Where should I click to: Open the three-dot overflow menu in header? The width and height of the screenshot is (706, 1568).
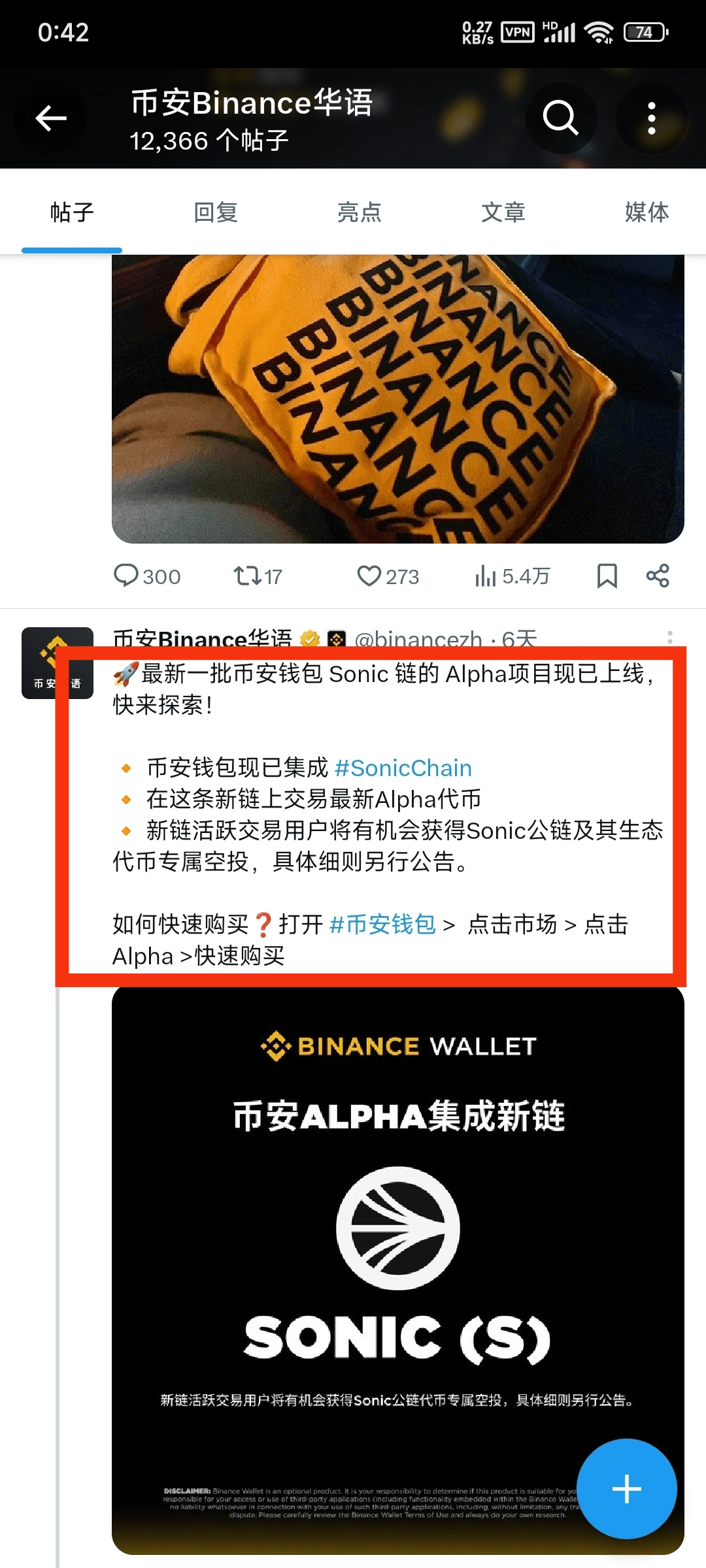pos(651,118)
